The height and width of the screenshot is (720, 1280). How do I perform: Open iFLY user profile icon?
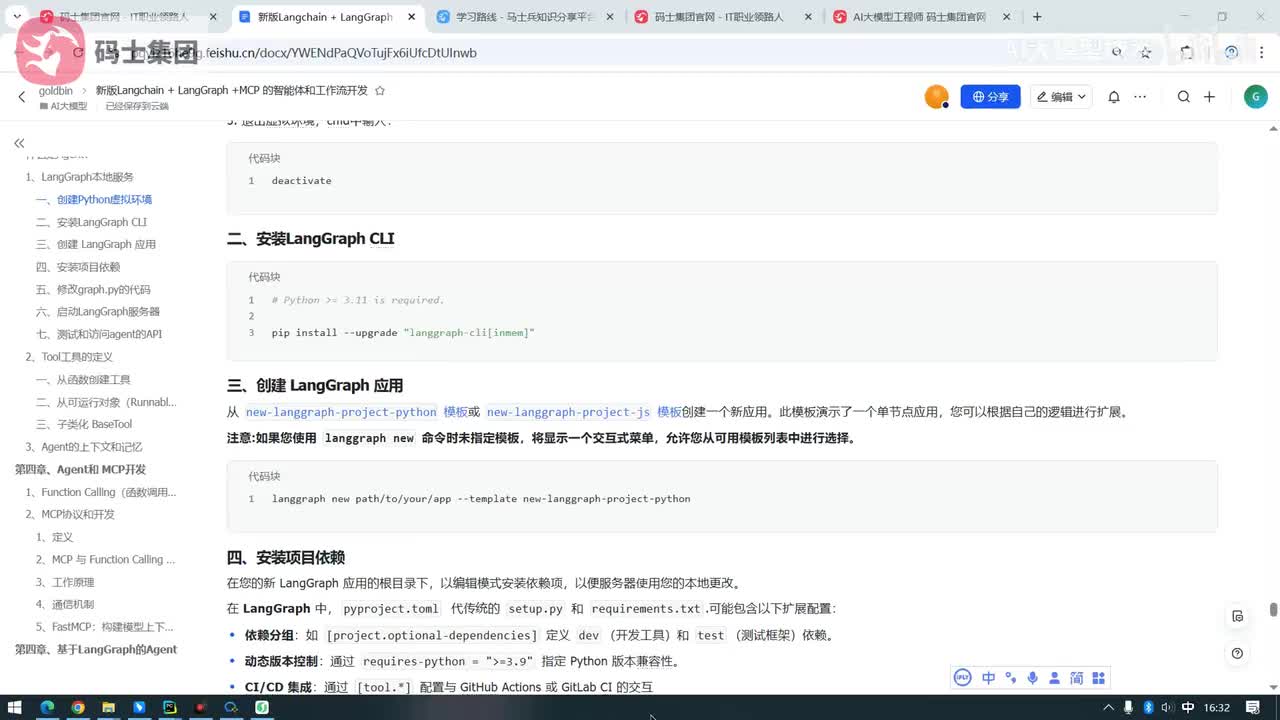(x=1054, y=678)
